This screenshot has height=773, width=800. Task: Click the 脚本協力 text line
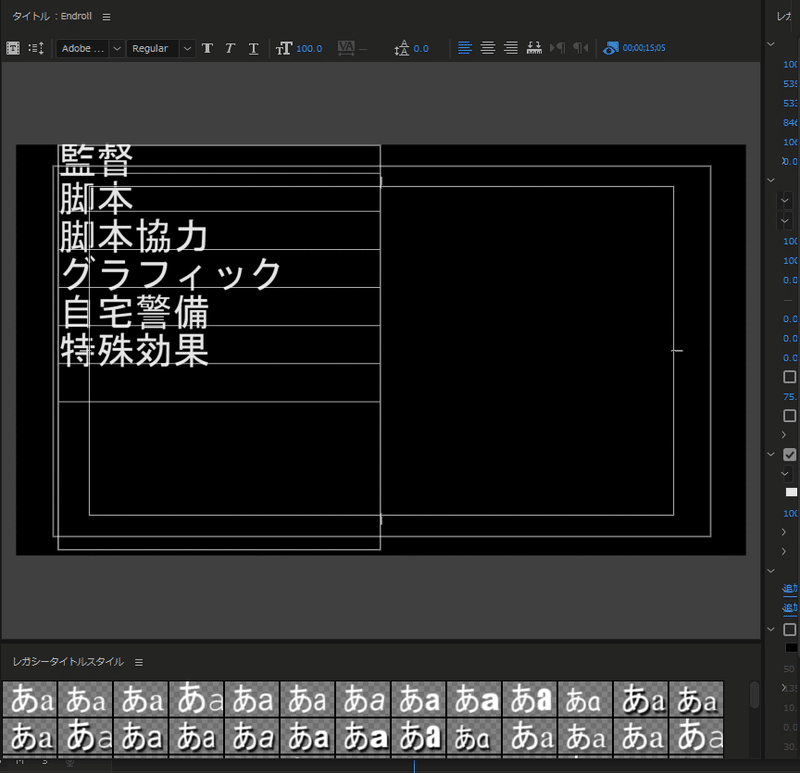(x=134, y=237)
